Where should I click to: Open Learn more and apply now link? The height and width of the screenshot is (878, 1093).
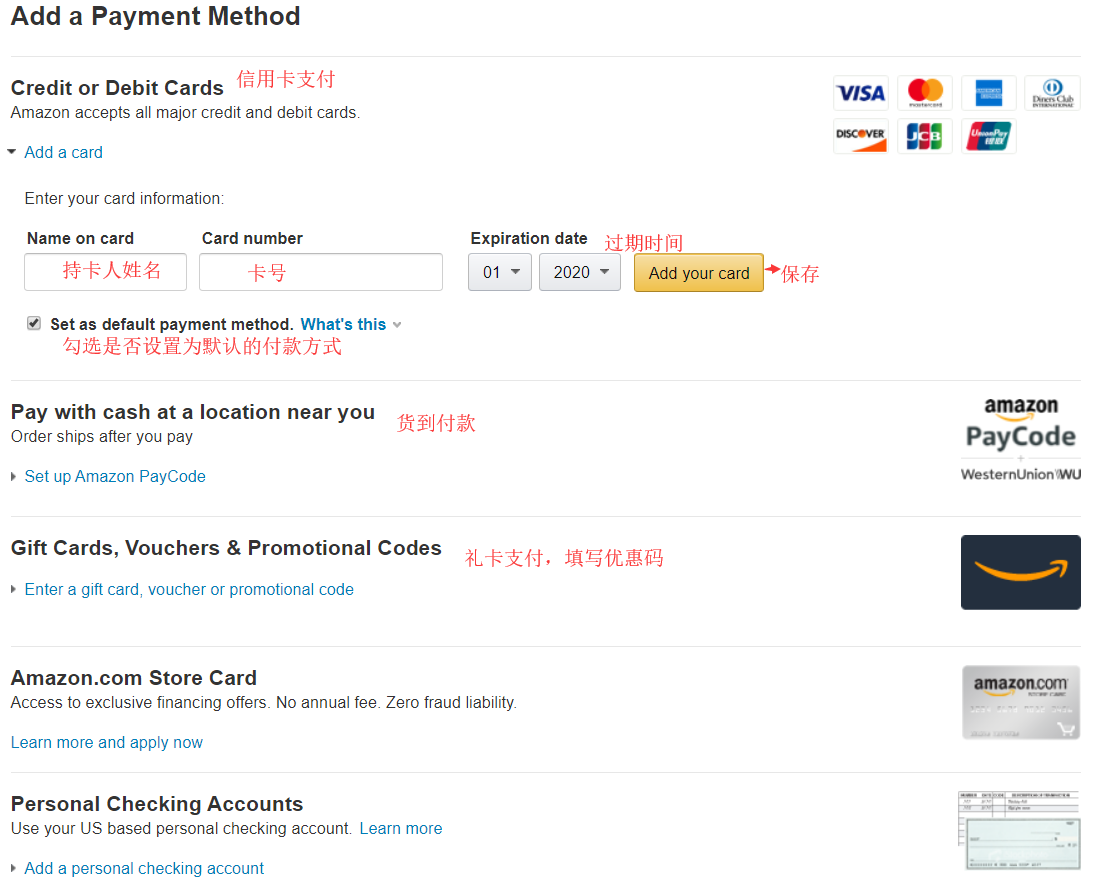pyautogui.click(x=107, y=742)
